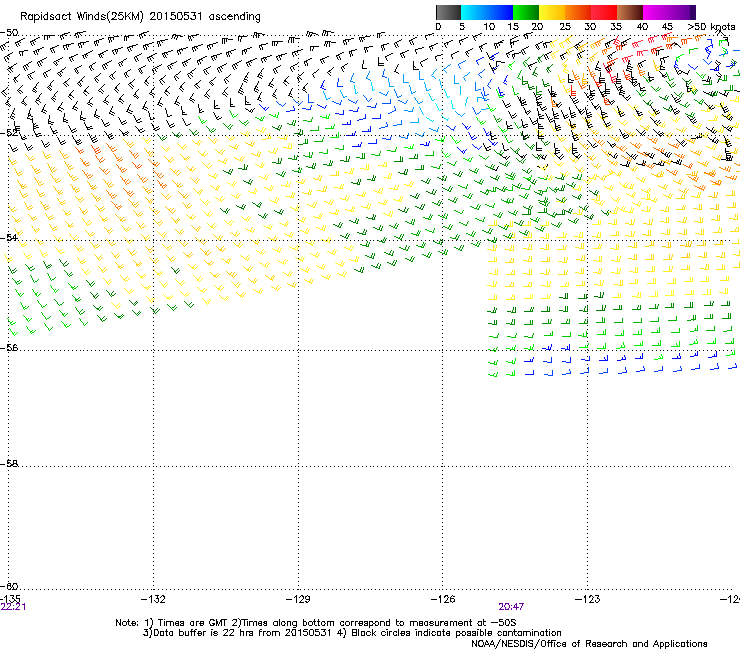The image size is (740, 650).
Task: Click the latitude label -52
Action: pyautogui.click(x=9, y=133)
